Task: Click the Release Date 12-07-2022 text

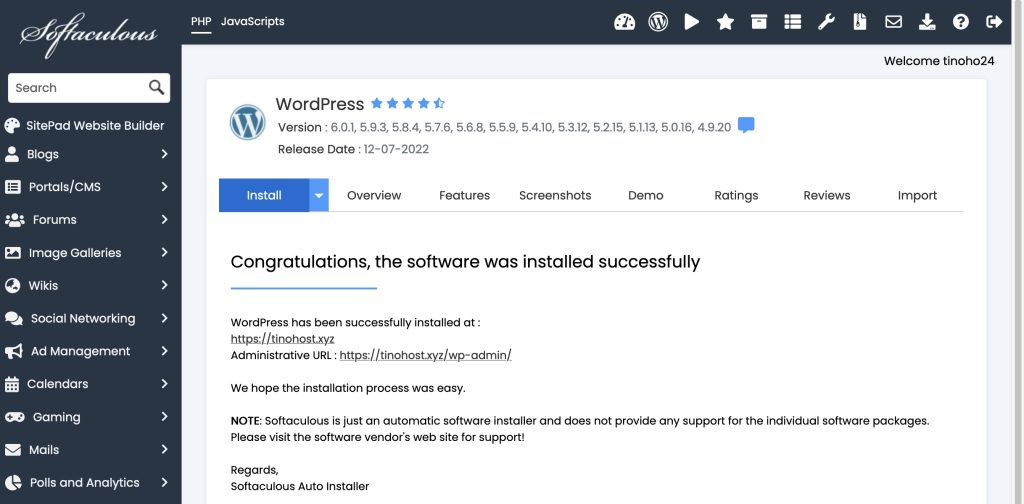Action: click(353, 149)
